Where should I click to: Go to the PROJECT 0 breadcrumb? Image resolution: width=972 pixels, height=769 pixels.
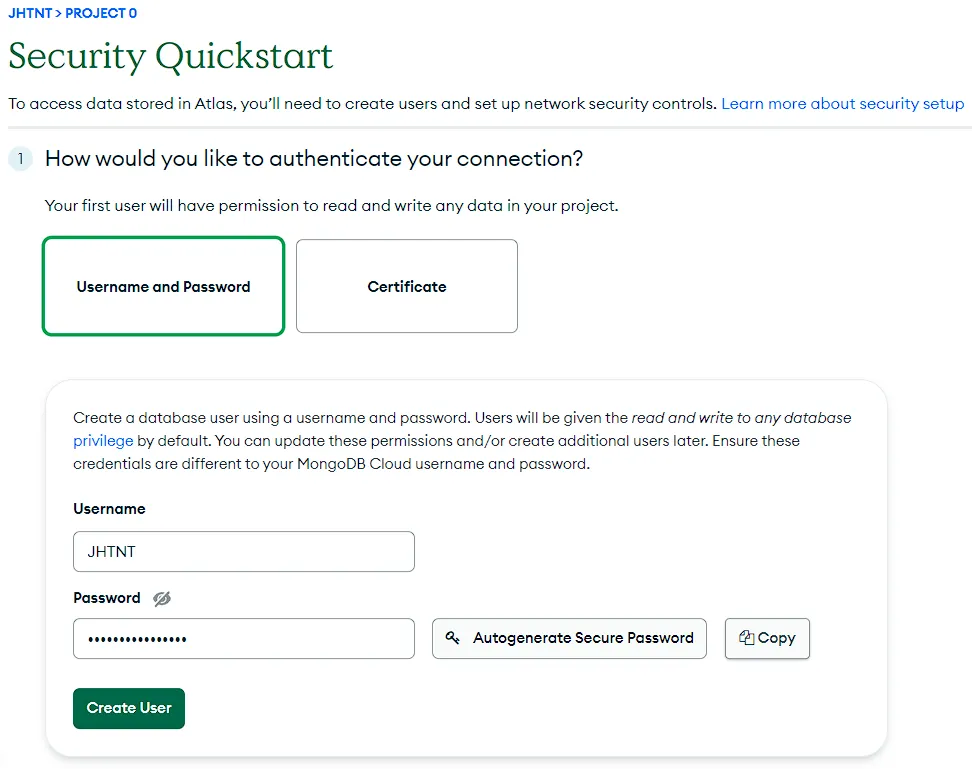[101, 13]
